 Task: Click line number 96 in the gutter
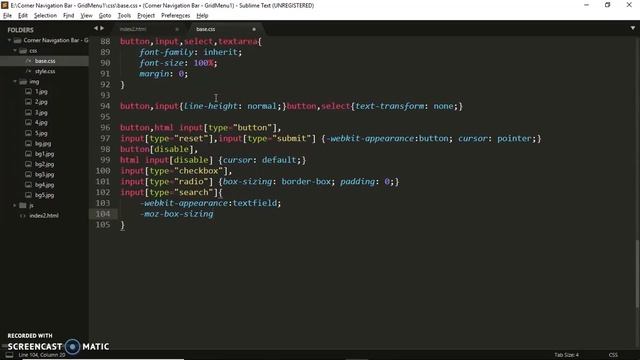(105, 127)
